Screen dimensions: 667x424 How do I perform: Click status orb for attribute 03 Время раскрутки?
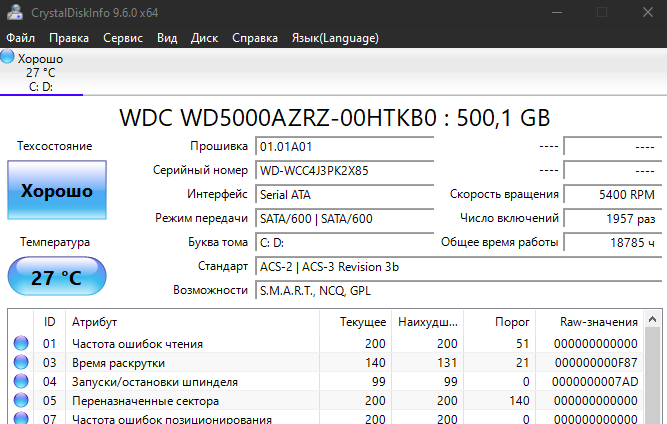pos(21,362)
